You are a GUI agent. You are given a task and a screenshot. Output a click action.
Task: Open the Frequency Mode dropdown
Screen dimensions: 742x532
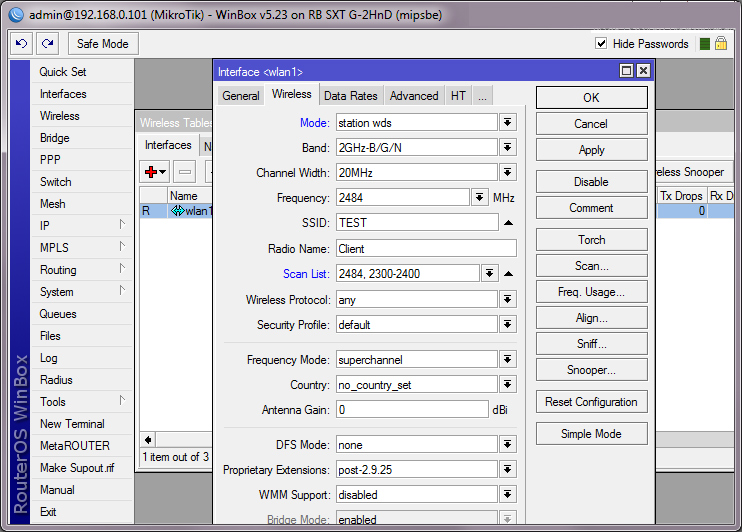point(507,360)
